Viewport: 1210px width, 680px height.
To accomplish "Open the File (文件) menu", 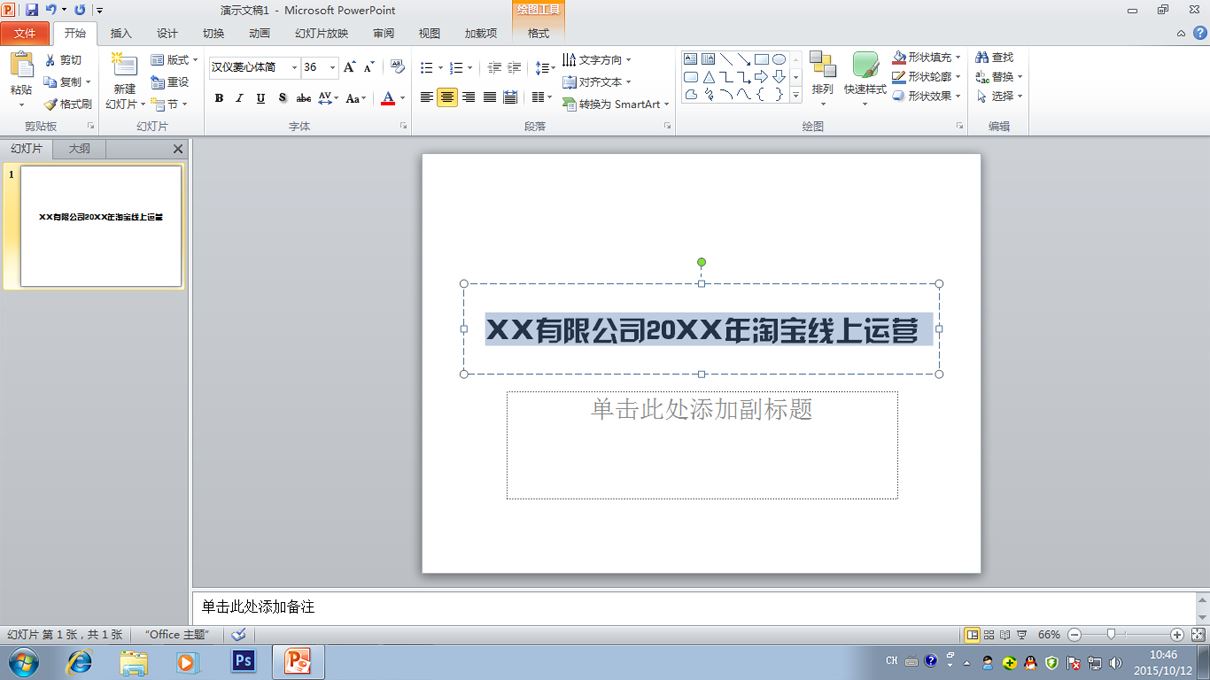I will [x=25, y=33].
